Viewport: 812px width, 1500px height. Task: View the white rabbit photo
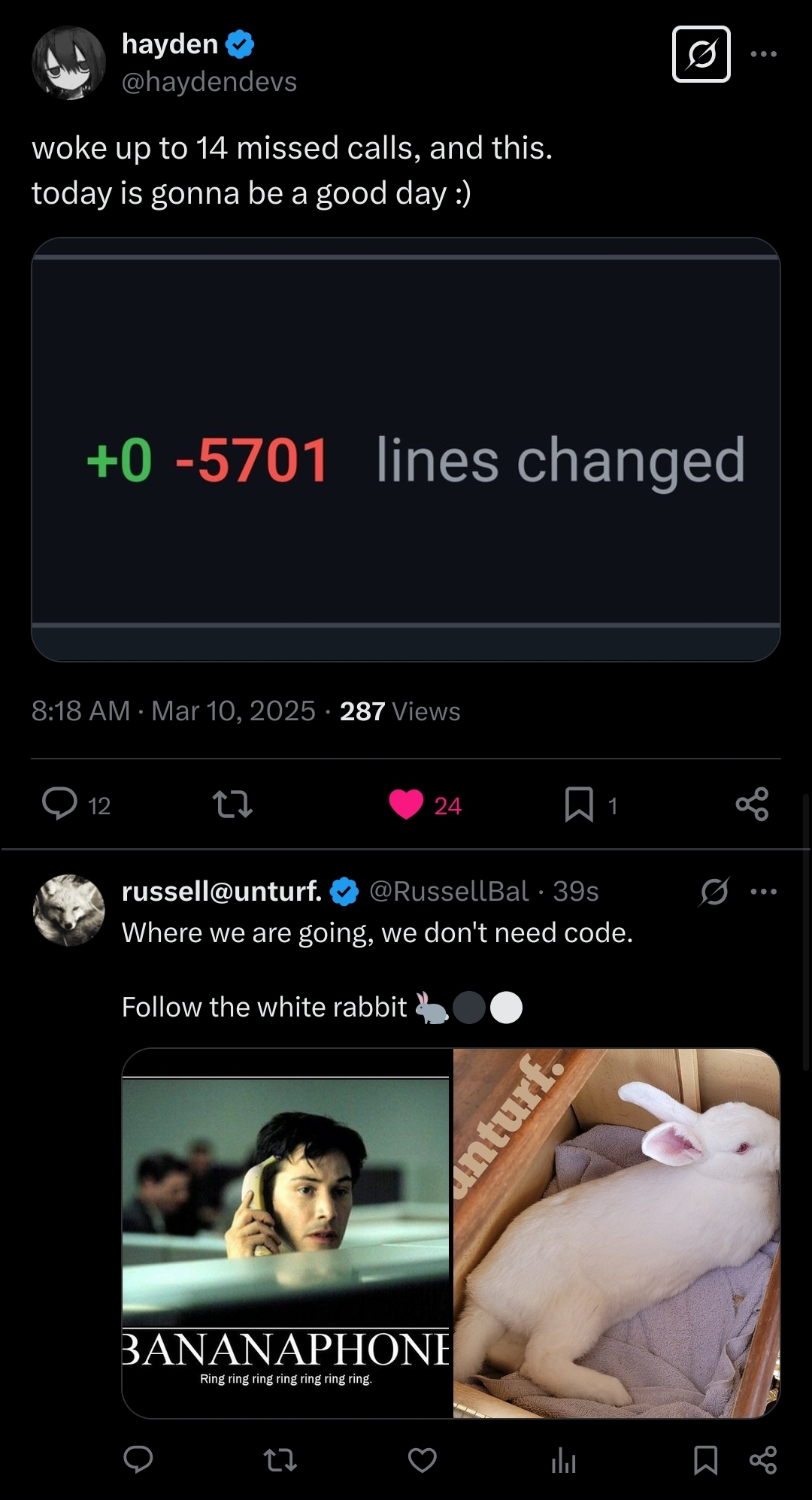(x=617, y=1233)
